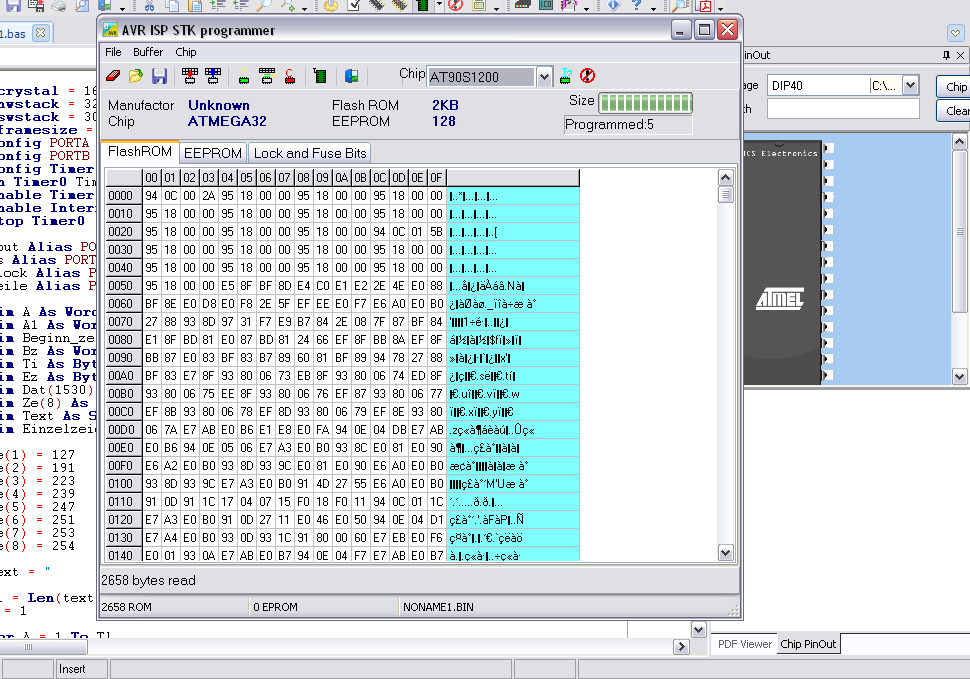Click the erase chip icon with red C
970x679 pixels.
(x=290, y=76)
